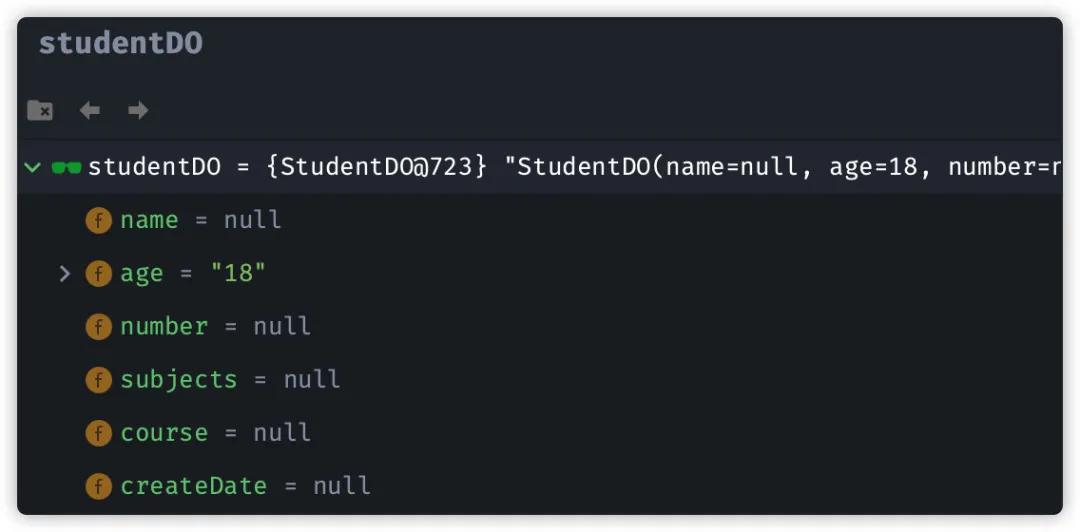
Task: Collapse the studentDO root node
Action: 32,167
